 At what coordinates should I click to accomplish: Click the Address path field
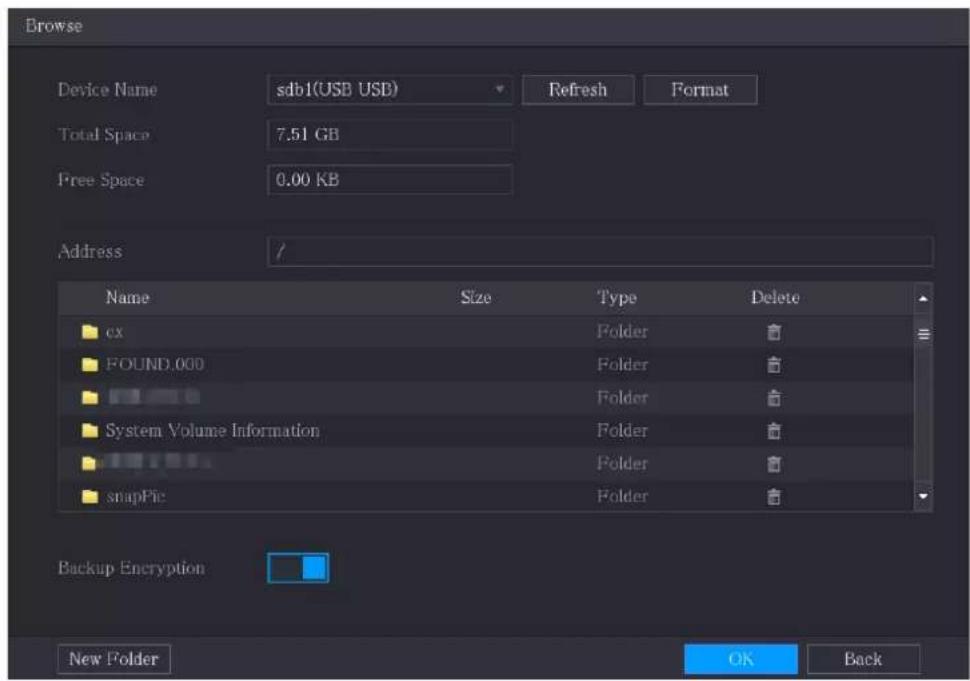point(600,252)
